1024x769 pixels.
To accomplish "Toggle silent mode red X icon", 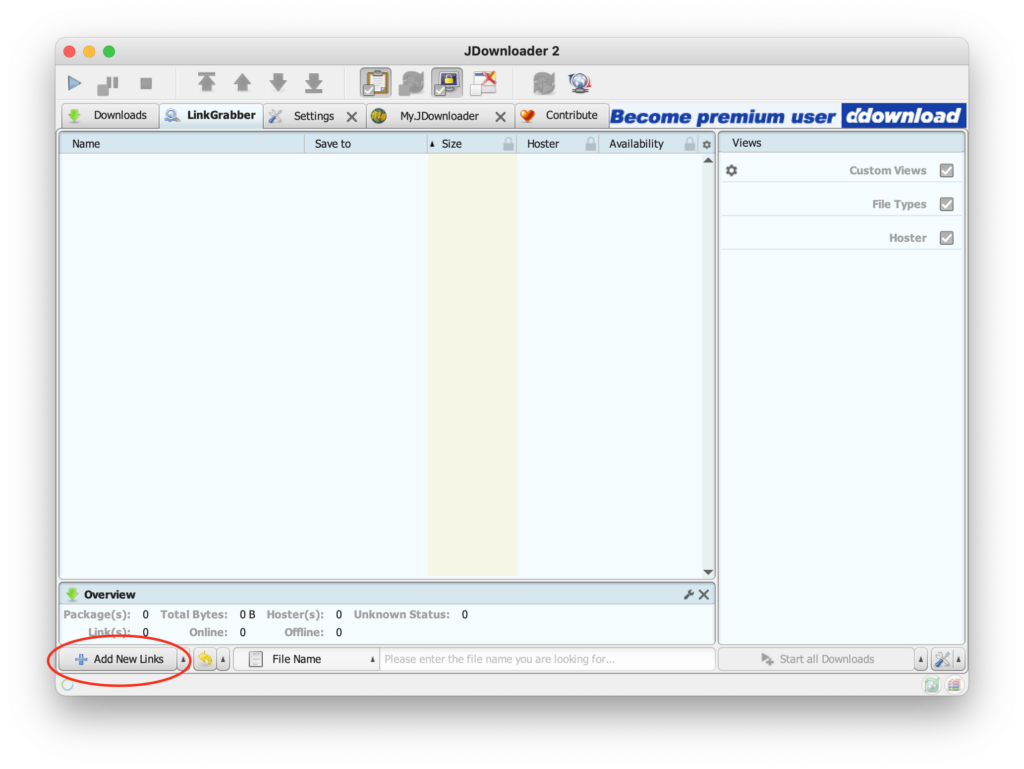I will pos(484,83).
